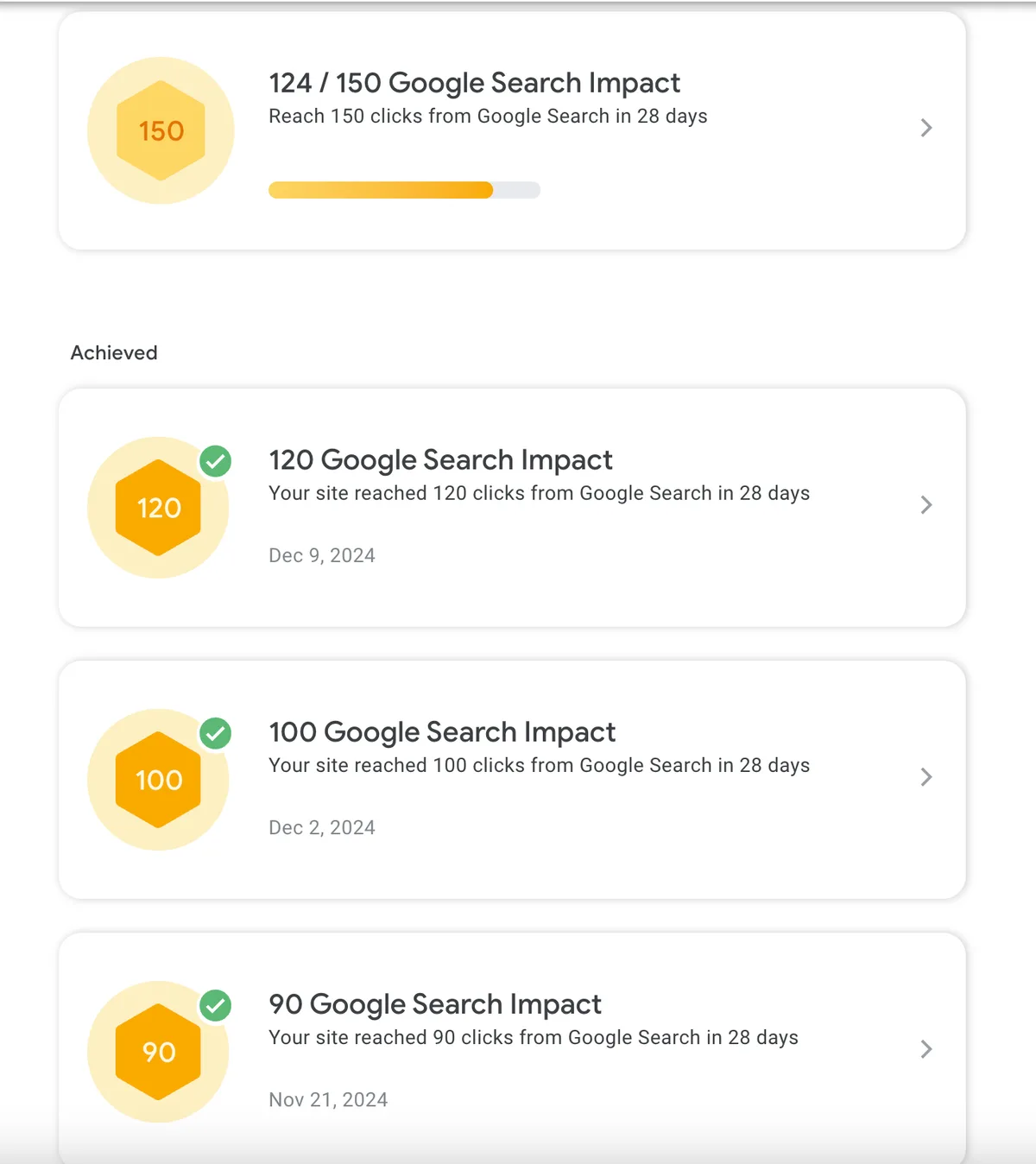Click 'Your site reached 120 clicks' description

(x=540, y=493)
